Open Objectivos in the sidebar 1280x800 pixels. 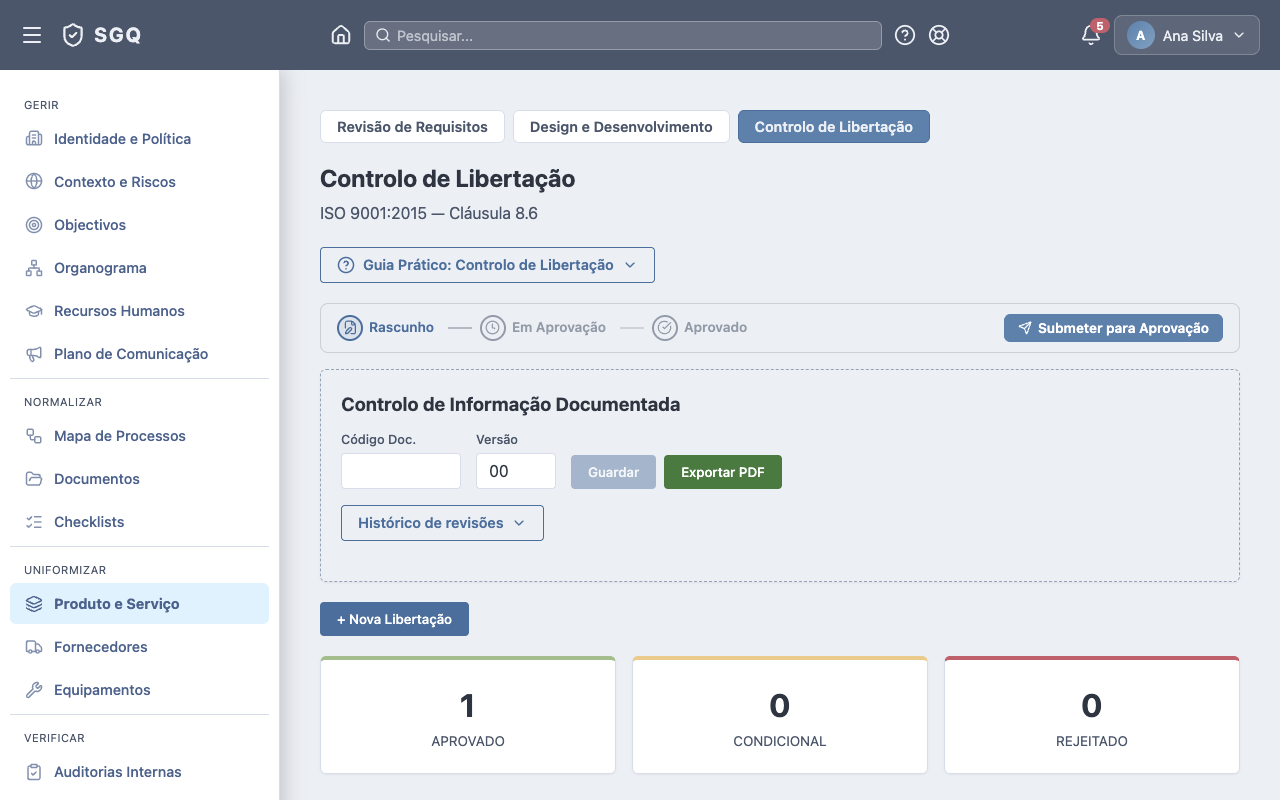139,225
